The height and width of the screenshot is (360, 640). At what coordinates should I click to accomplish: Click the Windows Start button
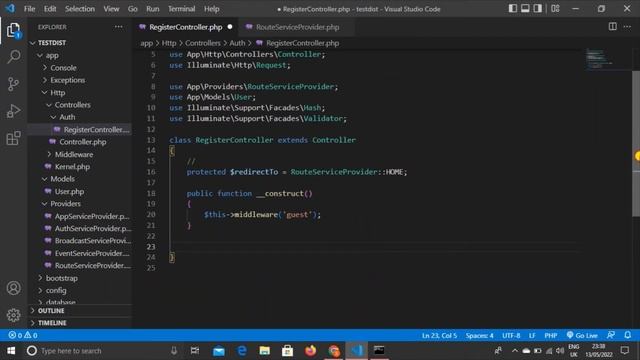[x=11, y=351]
